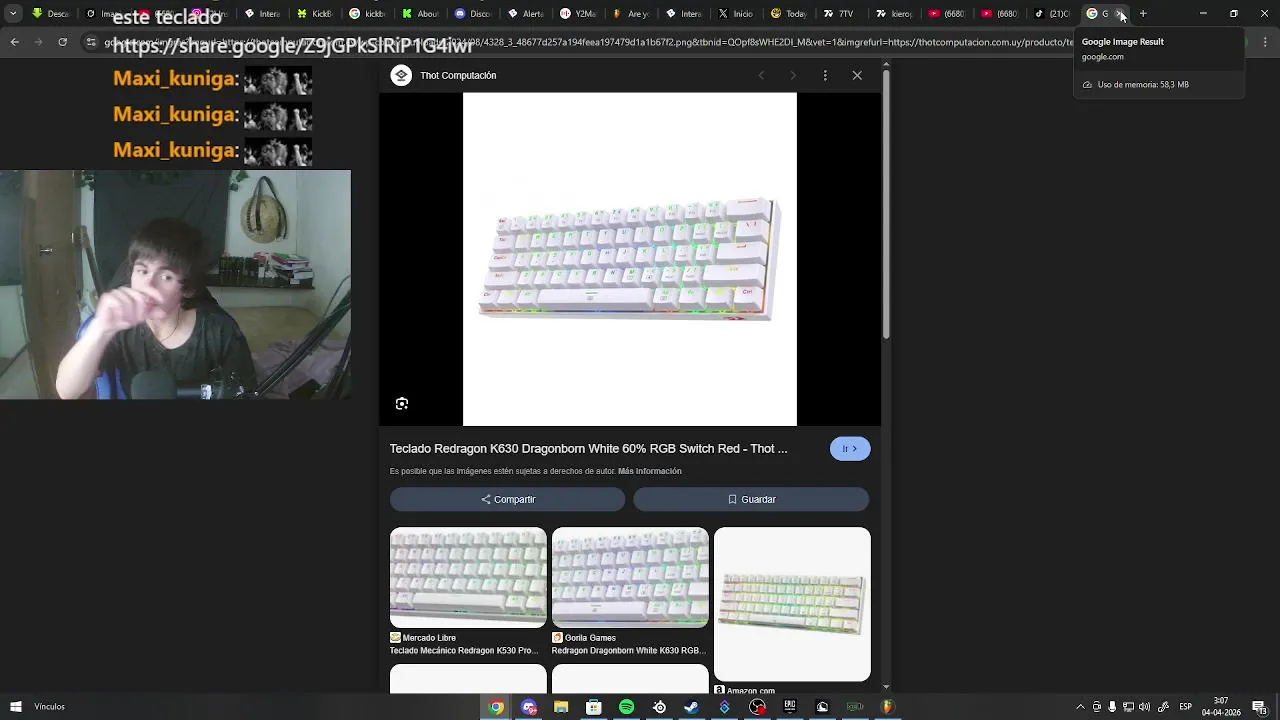This screenshot has width=1280, height=720.
Task: Click the Compartir share button
Action: click(x=508, y=499)
